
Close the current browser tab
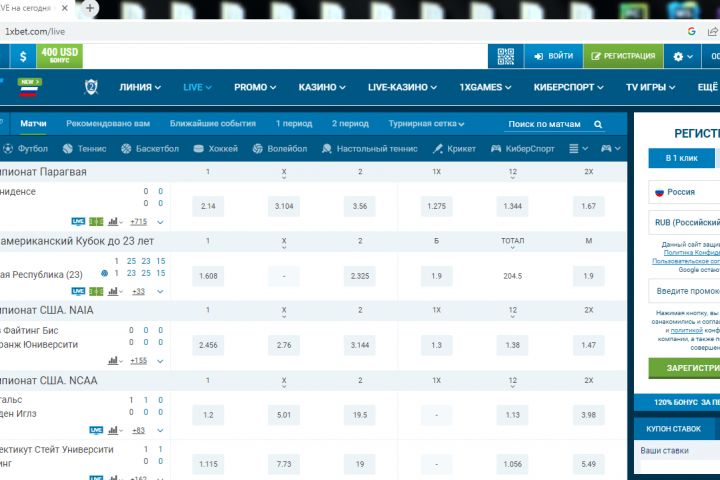coord(65,8)
